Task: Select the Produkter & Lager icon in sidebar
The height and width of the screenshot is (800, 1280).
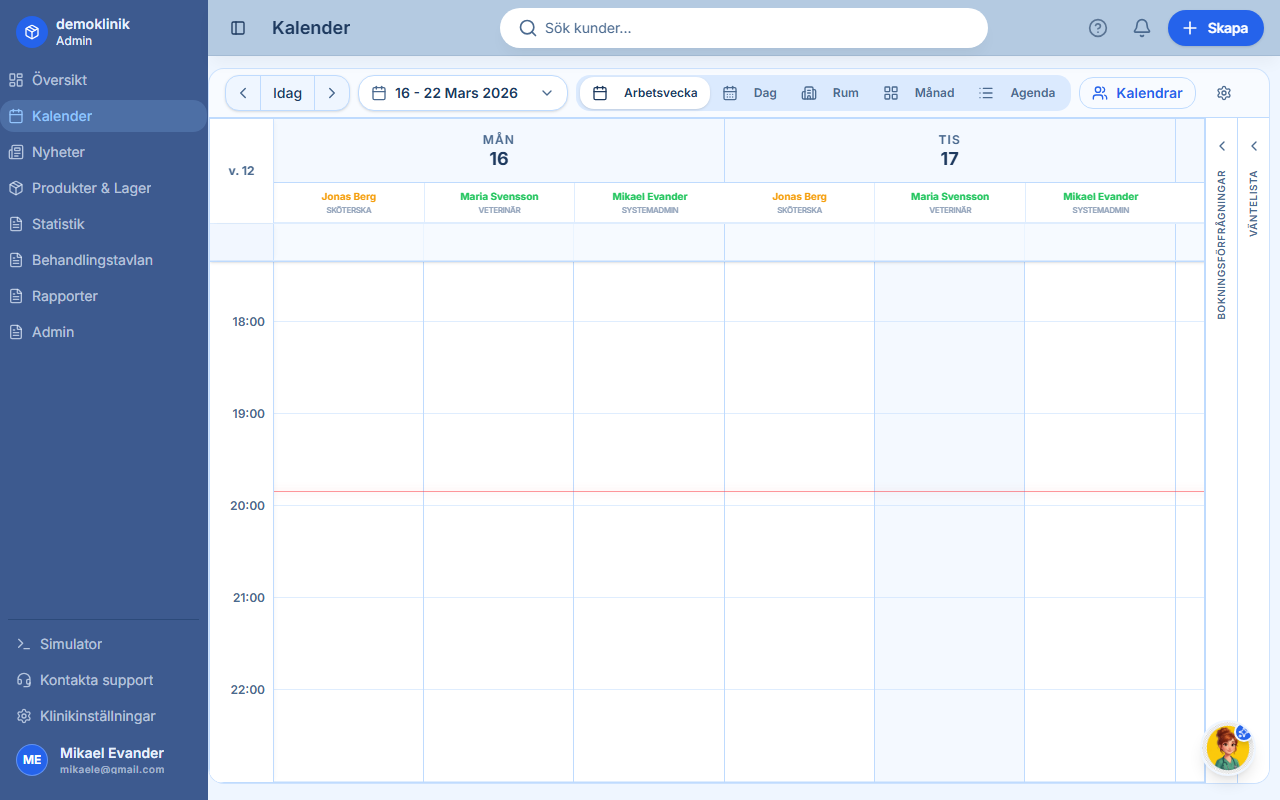Action: coord(16,188)
